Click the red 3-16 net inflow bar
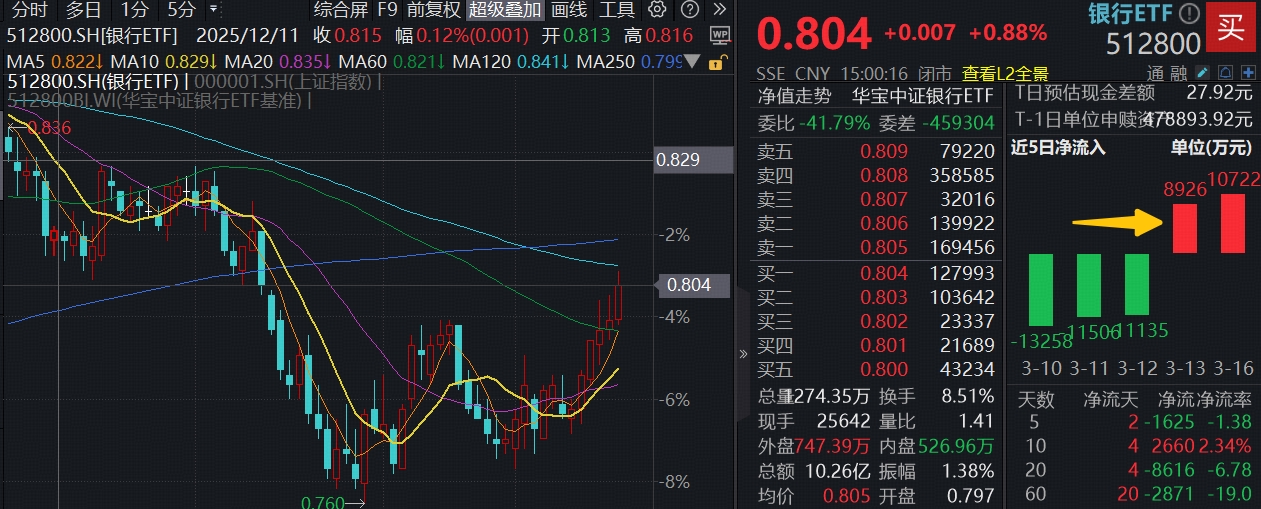Image resolution: width=1261 pixels, height=509 pixels. coord(1232,223)
